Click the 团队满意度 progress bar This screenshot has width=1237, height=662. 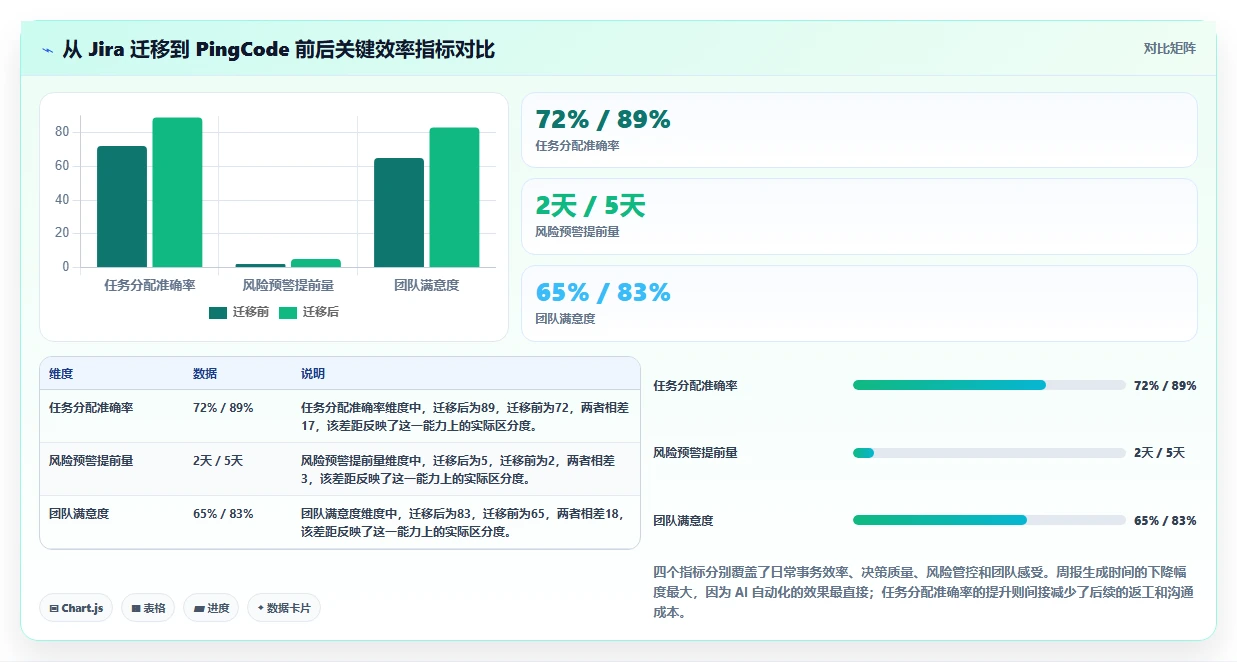(x=989, y=520)
